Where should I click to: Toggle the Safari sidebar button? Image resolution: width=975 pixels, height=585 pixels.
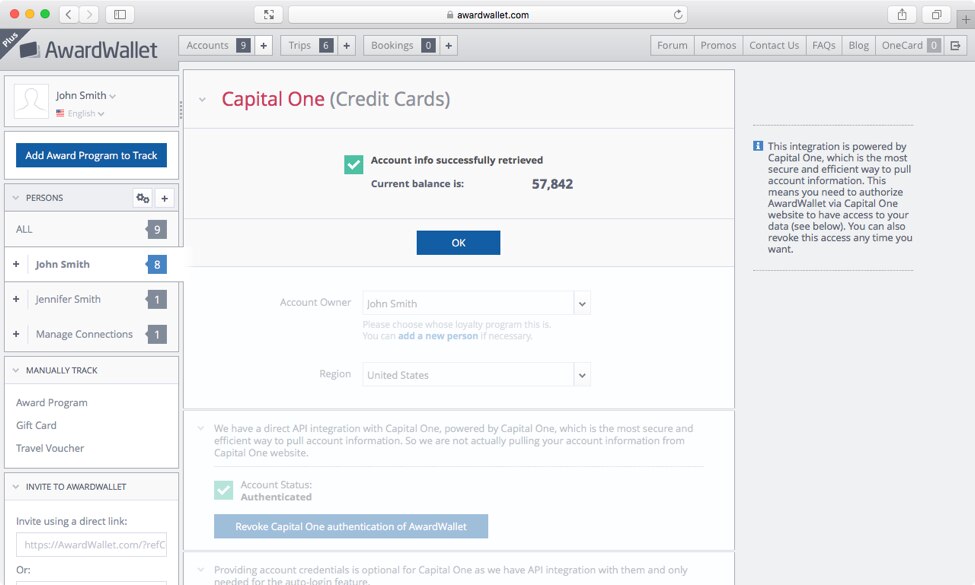[x=120, y=14]
